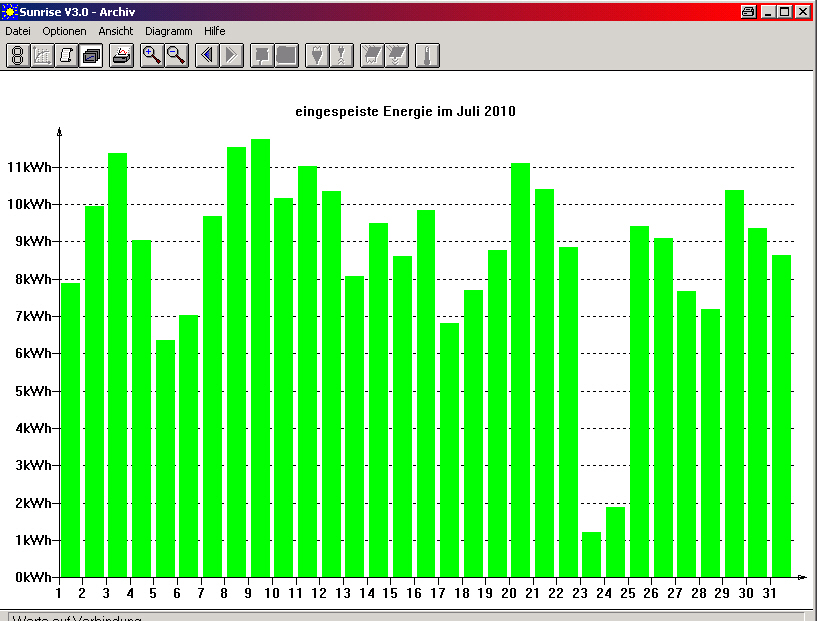Click the greyed right arrow next button
This screenshot has height=621, width=817.
(x=232, y=55)
